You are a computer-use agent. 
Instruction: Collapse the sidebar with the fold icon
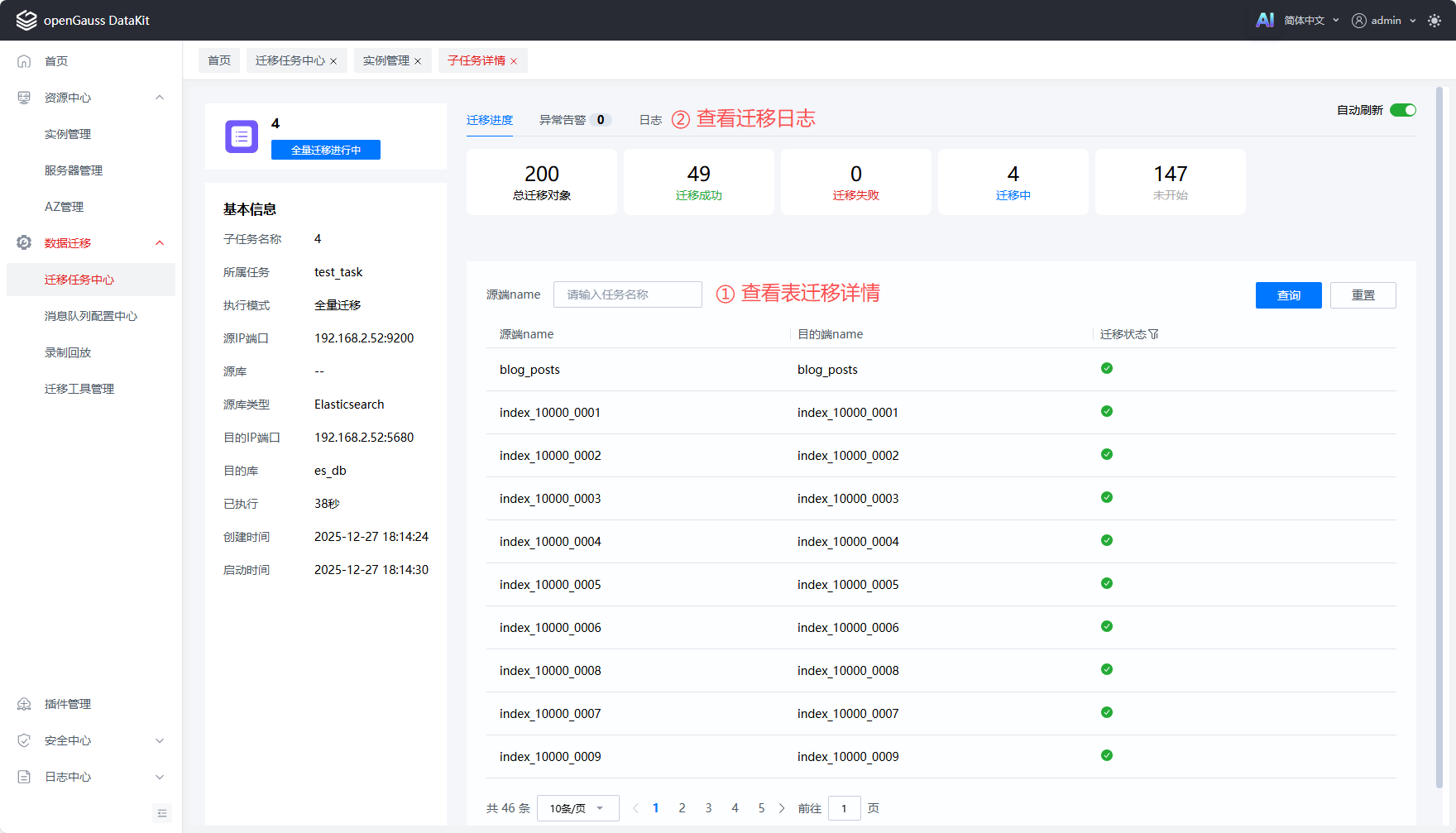click(x=162, y=813)
